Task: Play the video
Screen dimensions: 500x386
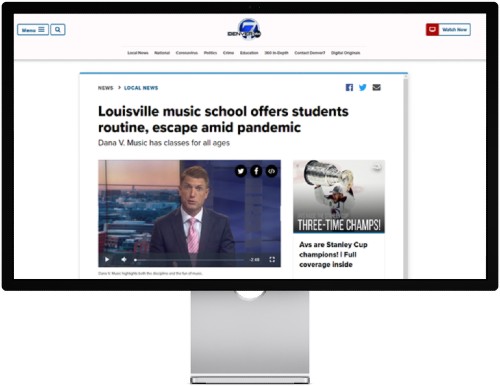Action: (x=107, y=259)
